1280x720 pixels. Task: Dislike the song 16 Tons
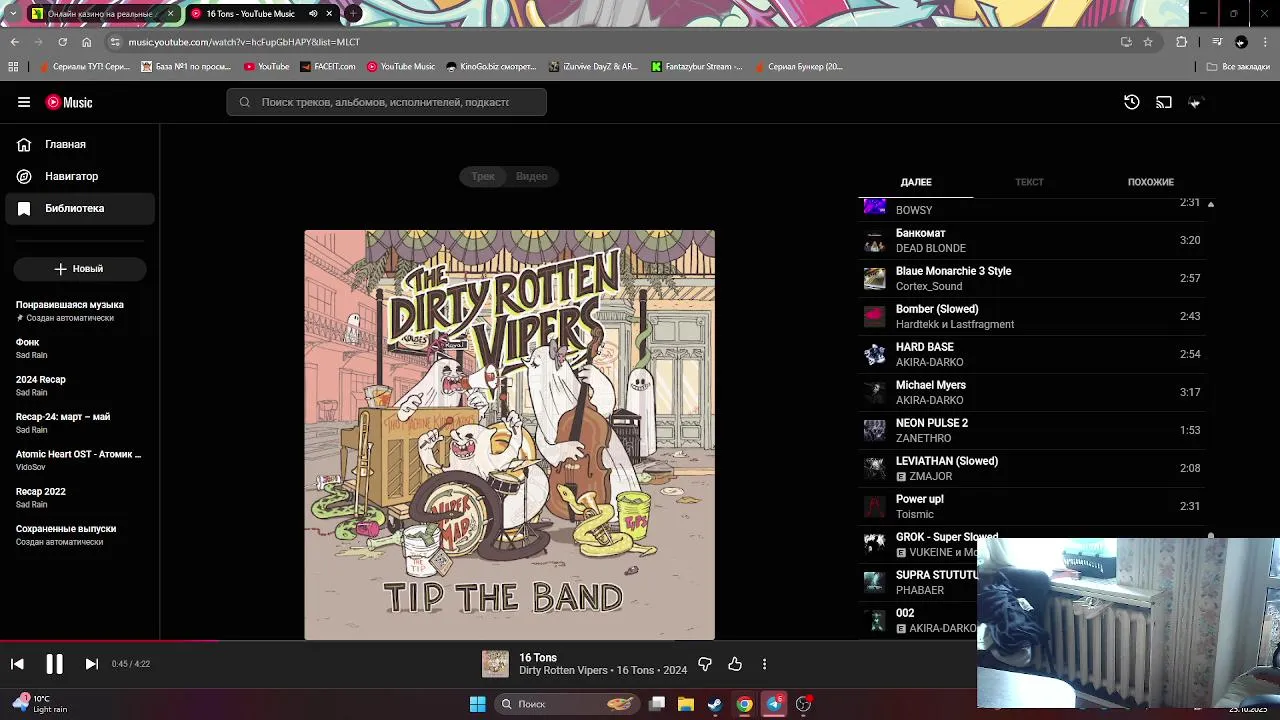705,664
